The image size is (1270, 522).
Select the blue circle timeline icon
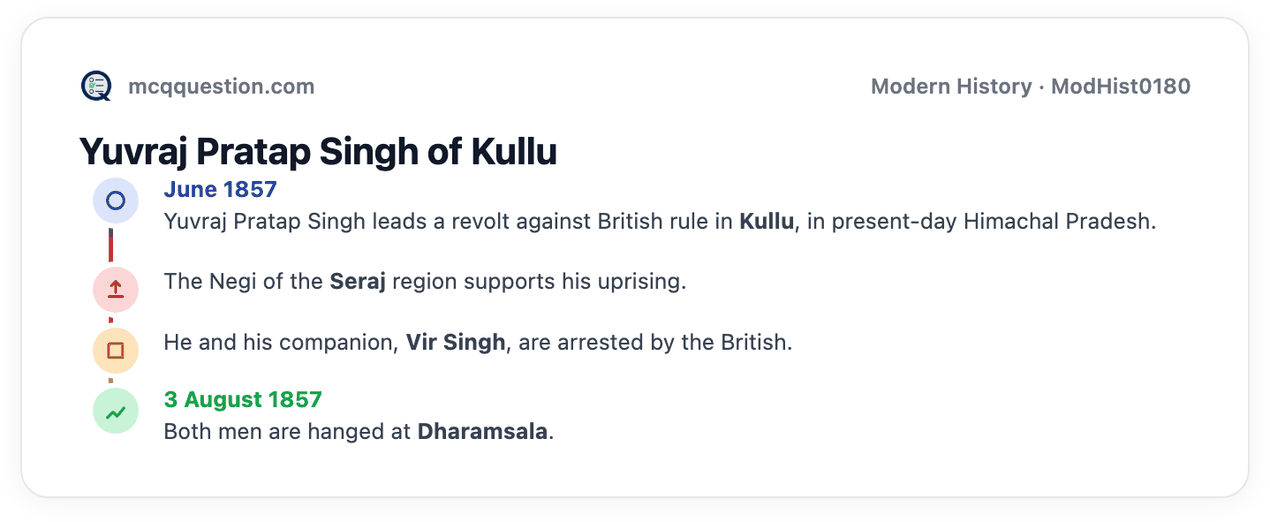pyautogui.click(x=115, y=201)
